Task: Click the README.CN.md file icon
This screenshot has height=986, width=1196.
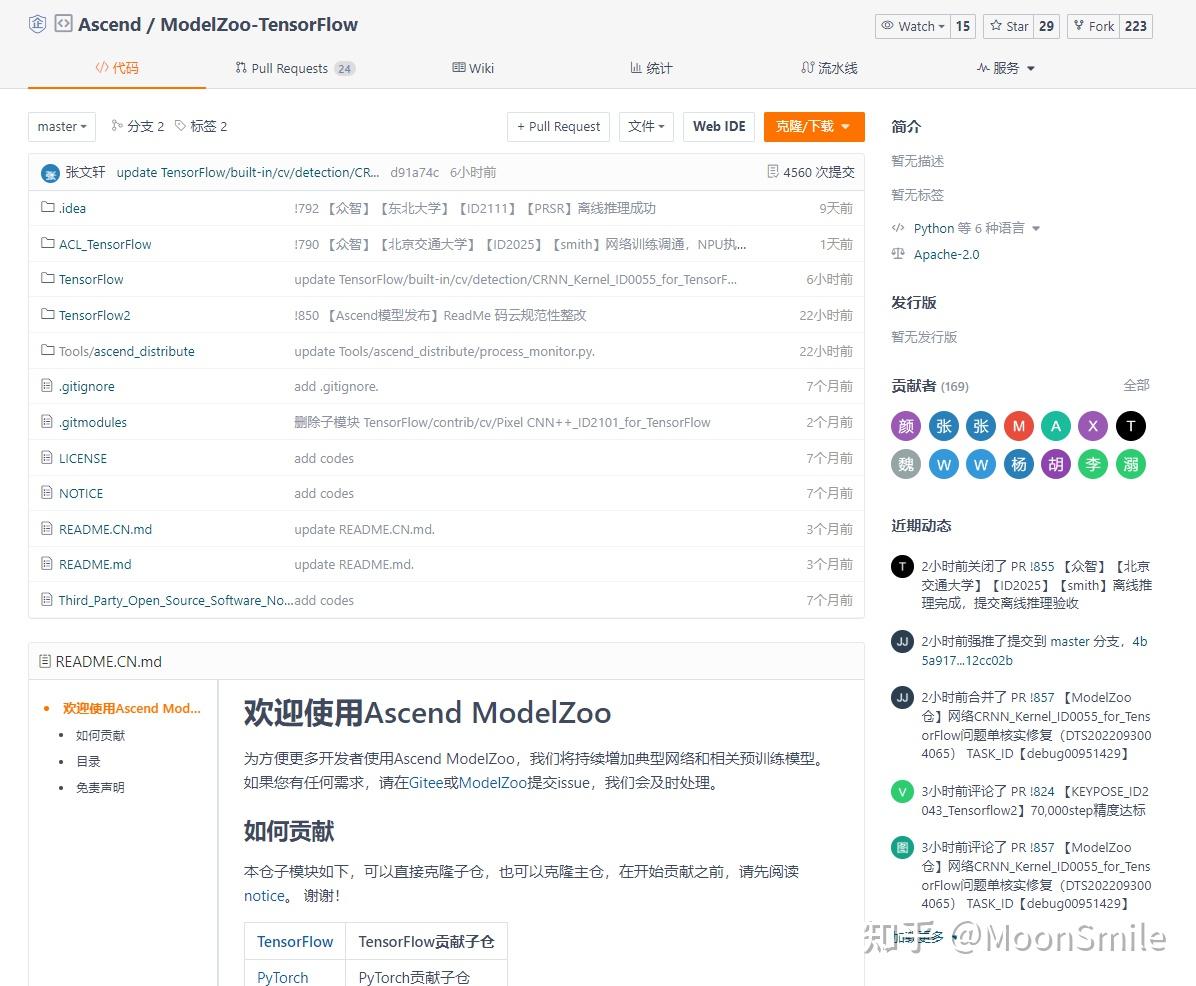Action: click(47, 529)
